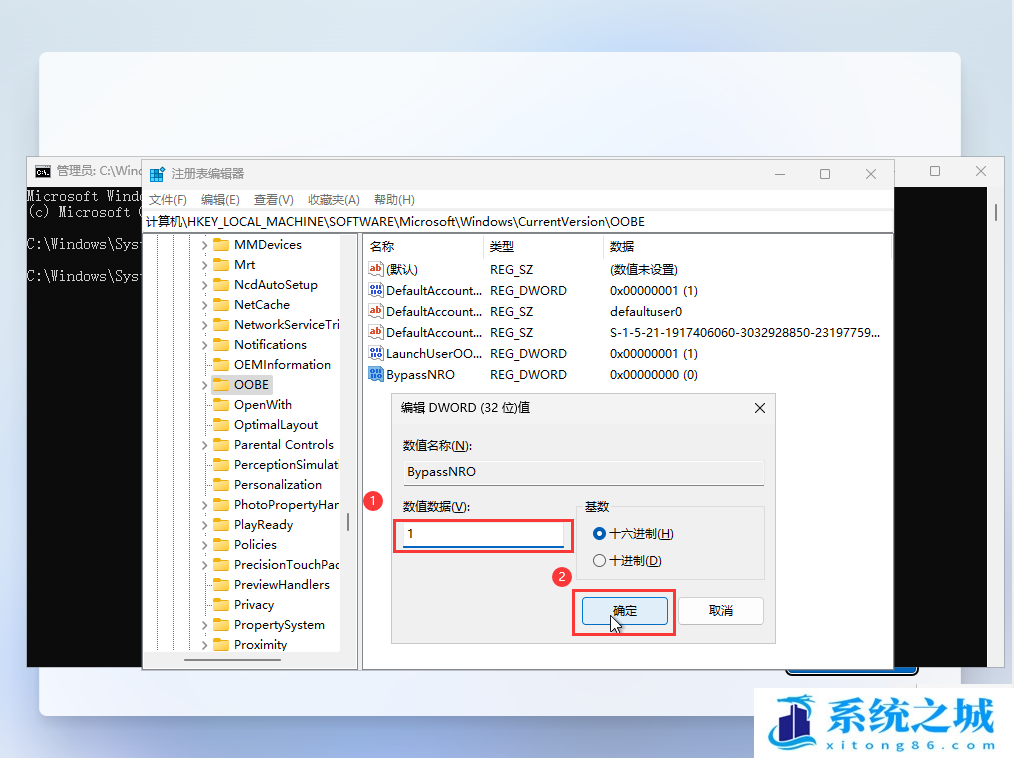Expand the Parental Controls tree node
The height and width of the screenshot is (758, 1014).
pyautogui.click(x=204, y=446)
